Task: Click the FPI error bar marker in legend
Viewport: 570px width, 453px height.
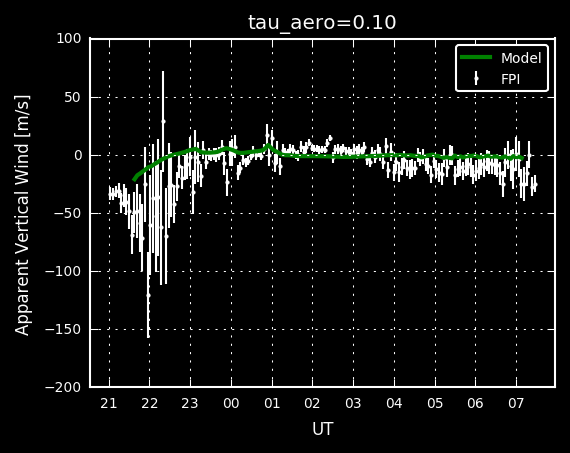Action: (476, 79)
